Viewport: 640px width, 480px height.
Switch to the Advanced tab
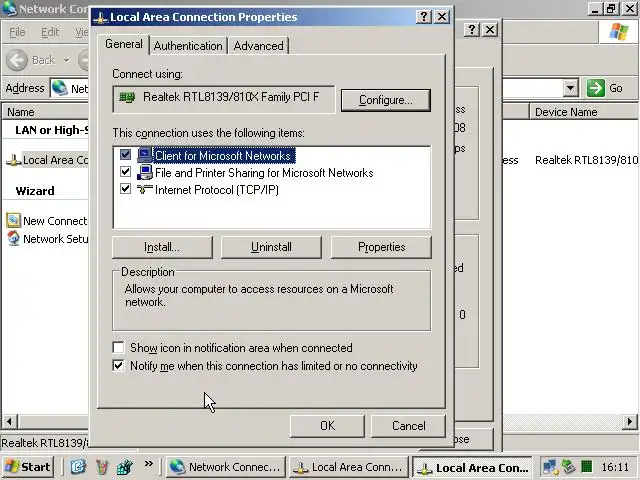[x=258, y=46]
